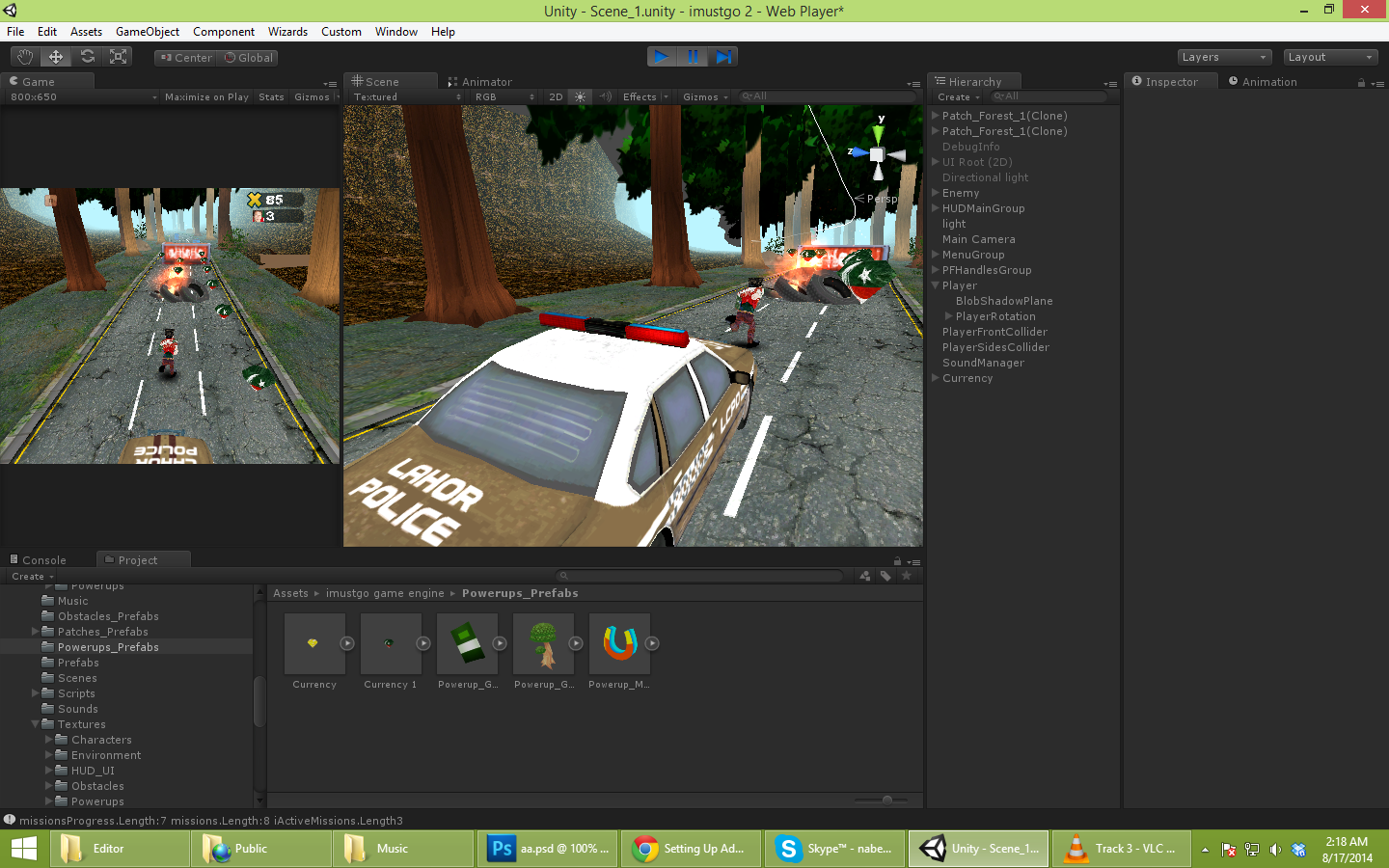Click imustgo game engine breadcrumb
The height and width of the screenshot is (868, 1389).
point(385,593)
